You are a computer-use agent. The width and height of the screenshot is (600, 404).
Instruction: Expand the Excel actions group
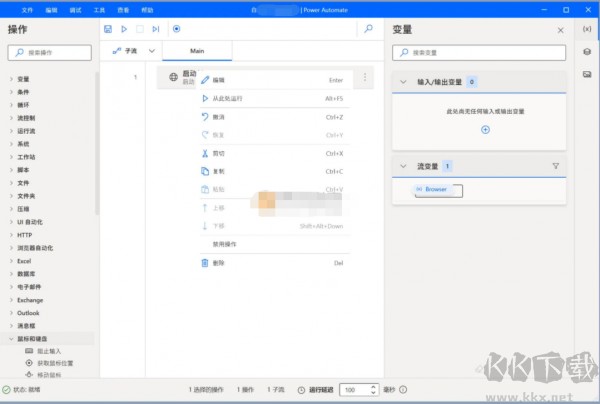pos(12,260)
